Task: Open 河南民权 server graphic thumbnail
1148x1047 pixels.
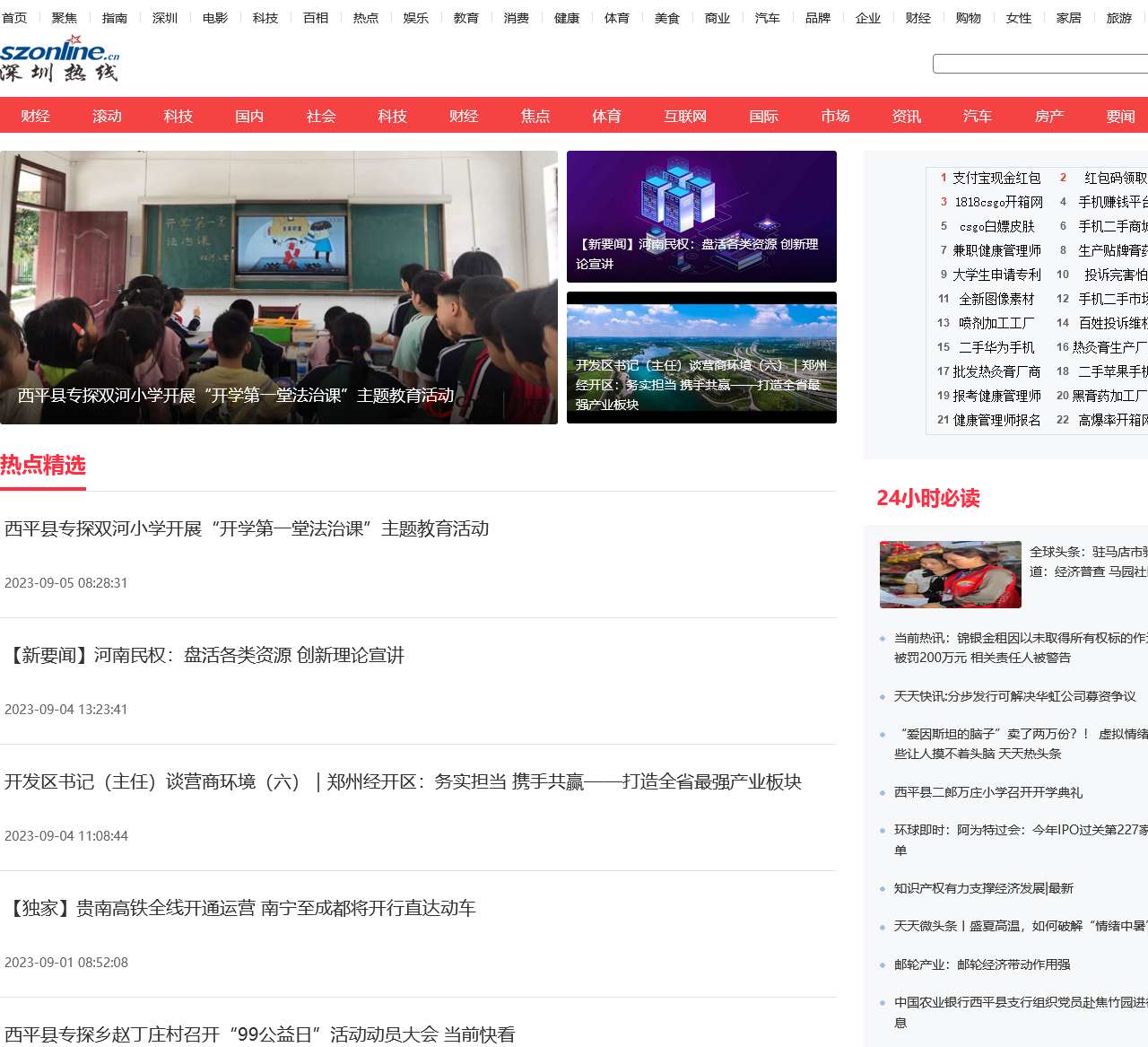Action: click(x=701, y=216)
